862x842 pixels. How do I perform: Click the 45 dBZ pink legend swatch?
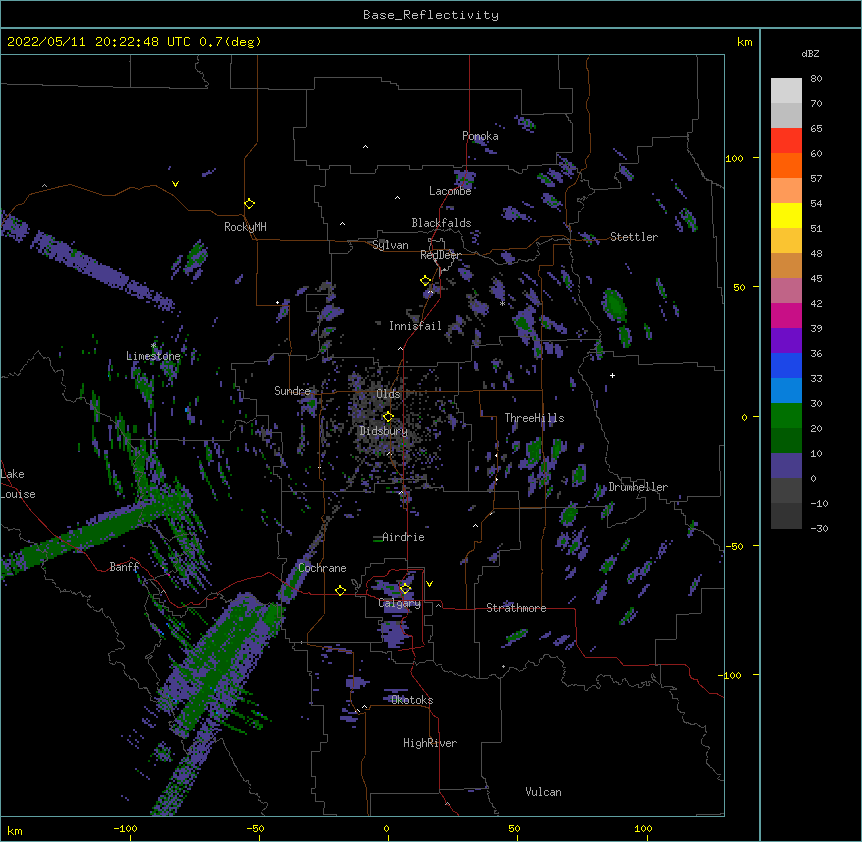pyautogui.click(x=786, y=290)
